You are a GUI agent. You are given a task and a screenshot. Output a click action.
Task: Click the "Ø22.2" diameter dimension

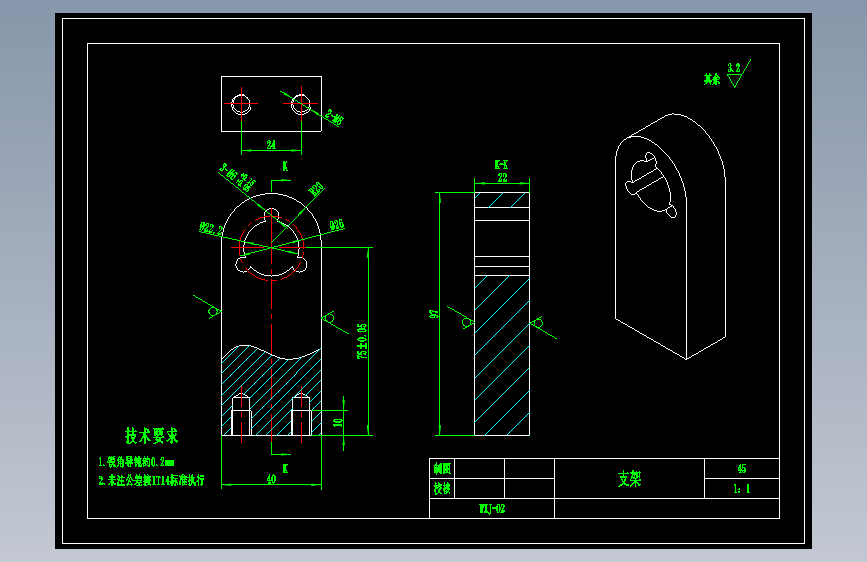(211, 228)
